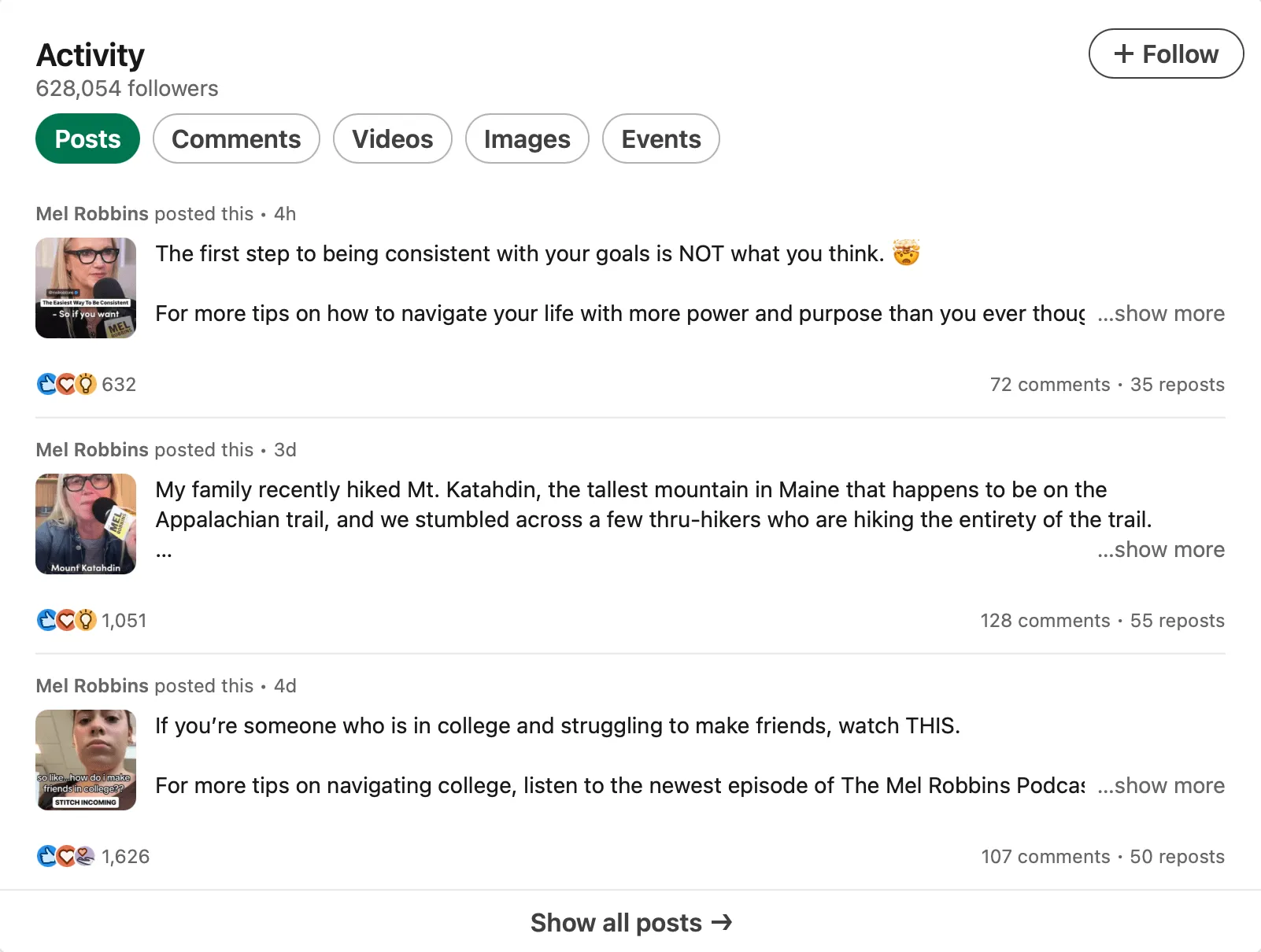Select the Posts filter pill
Image resolution: width=1261 pixels, height=952 pixels.
click(x=87, y=138)
